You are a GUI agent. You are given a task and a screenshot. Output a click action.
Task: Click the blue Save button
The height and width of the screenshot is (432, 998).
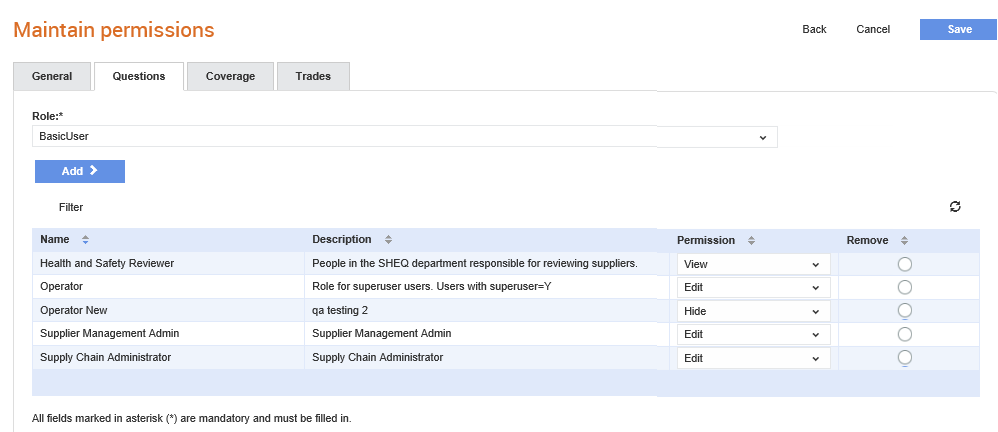point(958,29)
